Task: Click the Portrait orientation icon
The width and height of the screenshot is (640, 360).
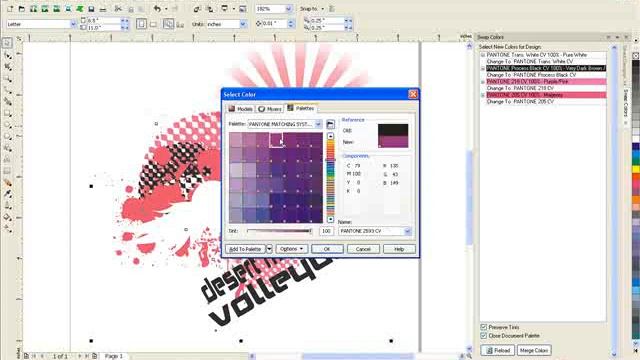Action: (141, 24)
